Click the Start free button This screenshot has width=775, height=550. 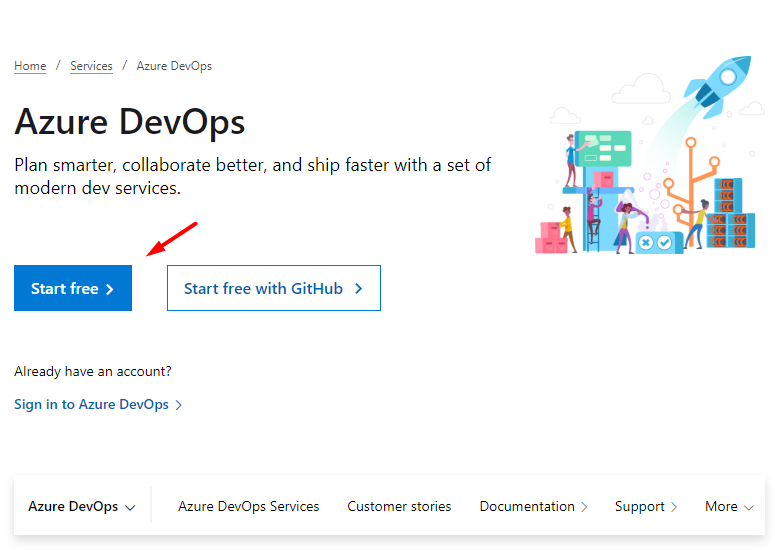tap(73, 288)
